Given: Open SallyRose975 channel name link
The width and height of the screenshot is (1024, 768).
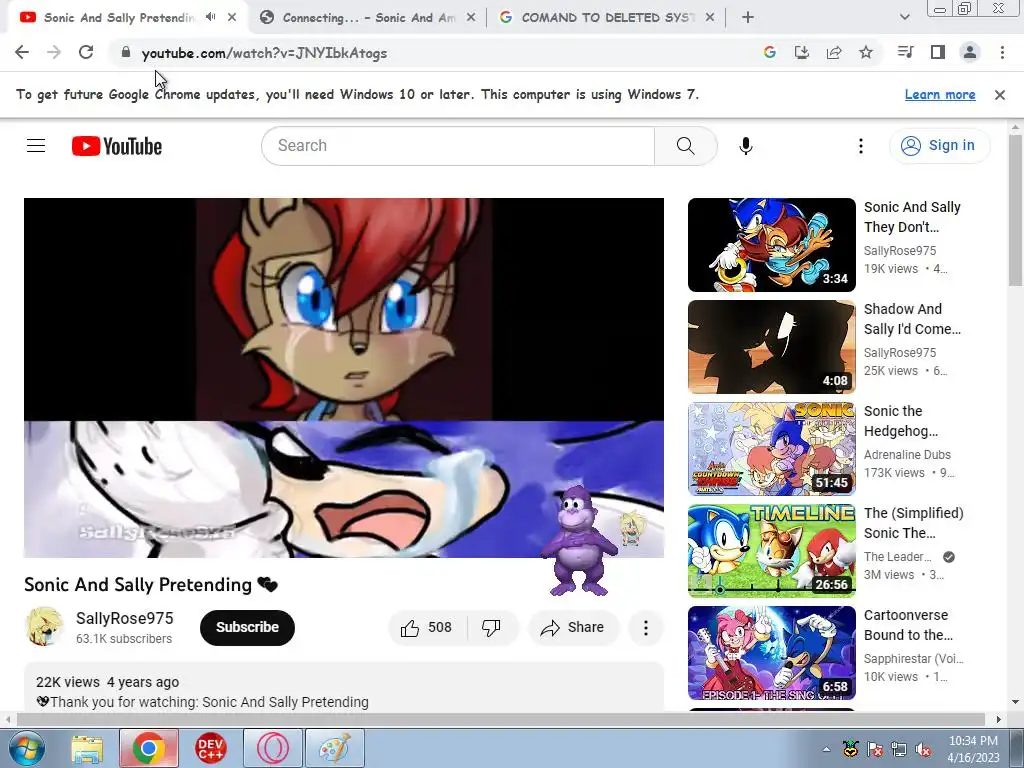Looking at the screenshot, I should click(125, 618).
